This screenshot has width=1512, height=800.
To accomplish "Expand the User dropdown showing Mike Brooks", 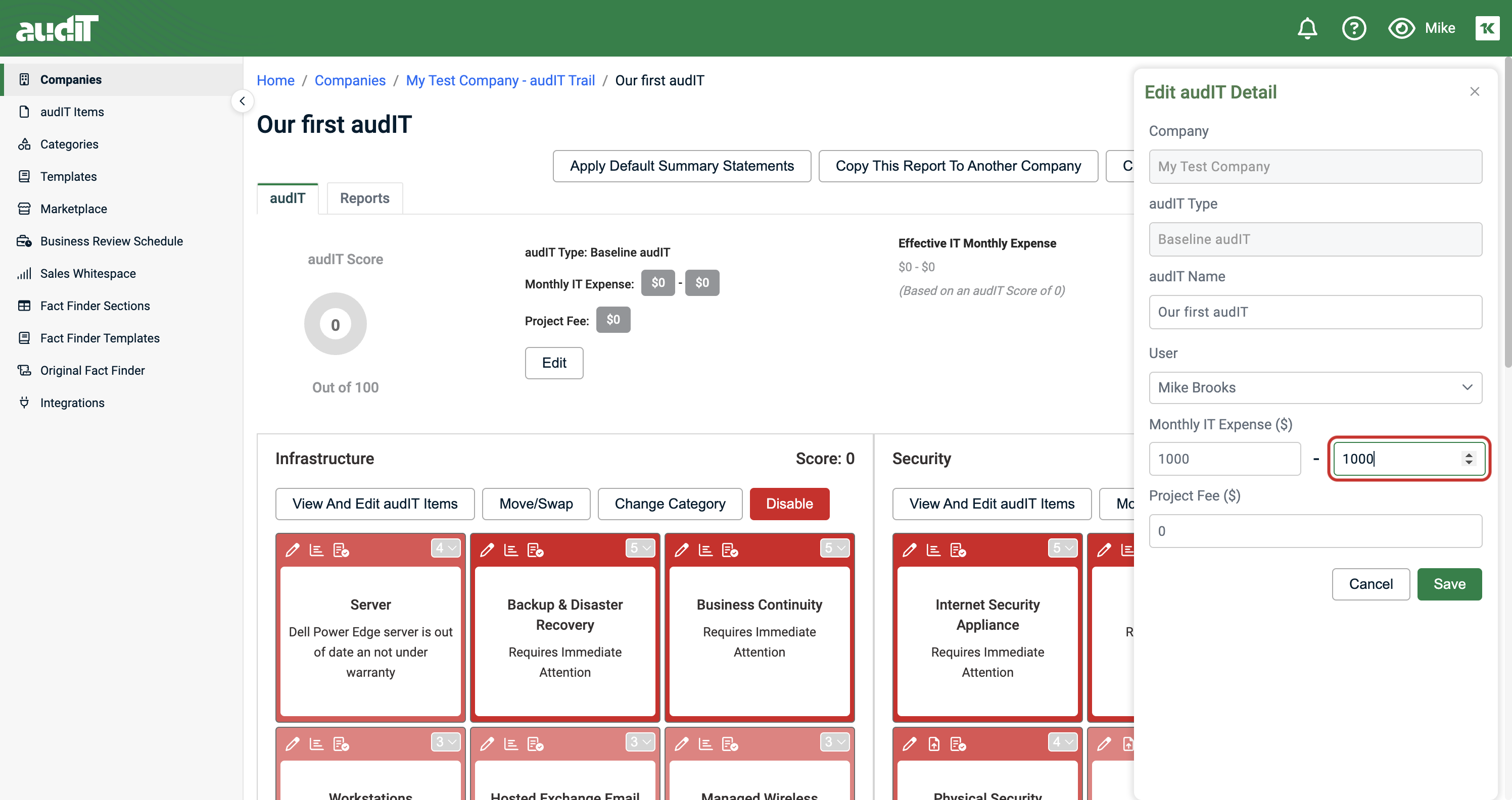I will coord(1315,388).
